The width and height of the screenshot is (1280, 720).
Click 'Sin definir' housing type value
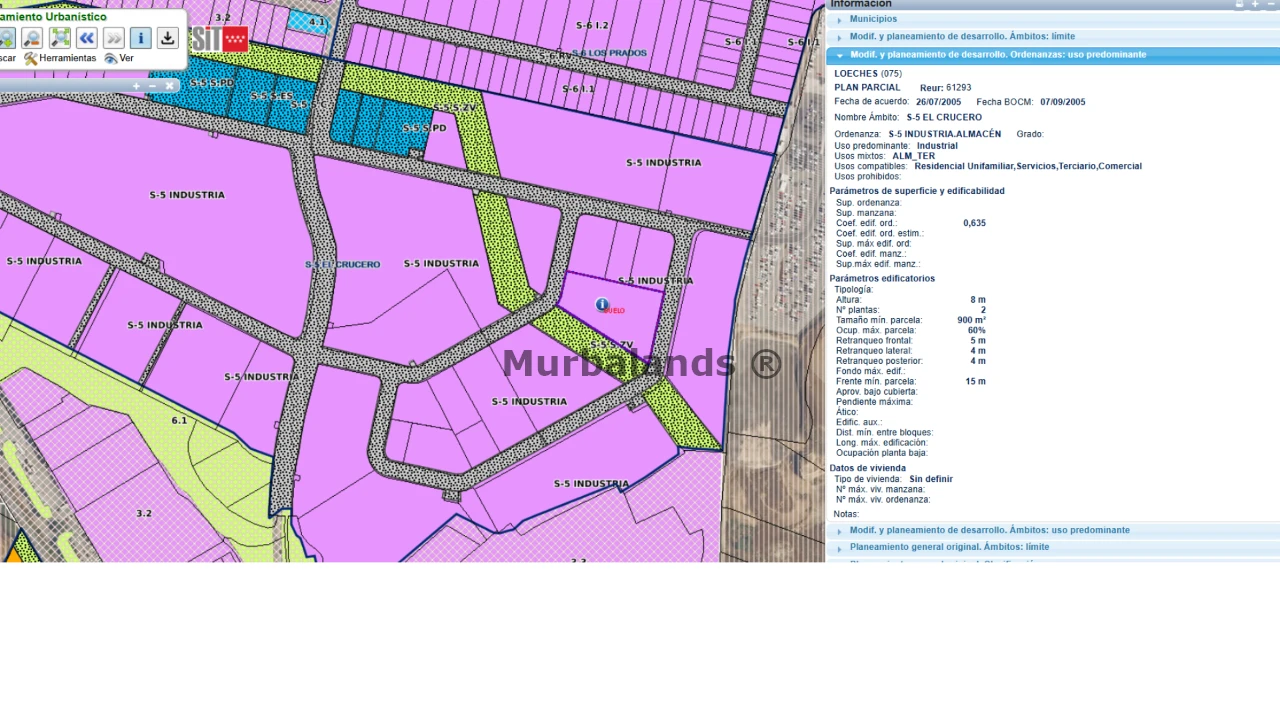coord(931,479)
